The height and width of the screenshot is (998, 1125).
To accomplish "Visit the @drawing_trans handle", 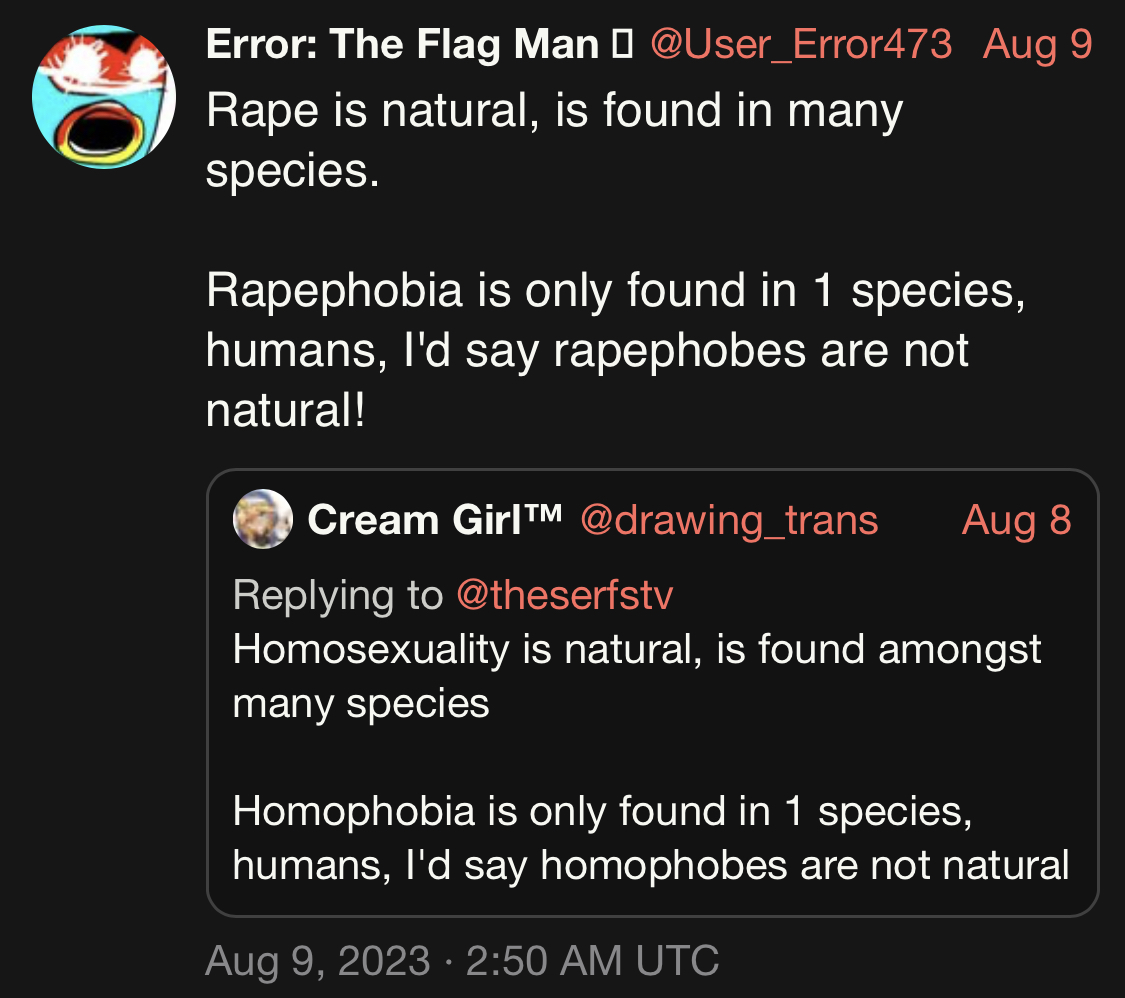I will (729, 520).
